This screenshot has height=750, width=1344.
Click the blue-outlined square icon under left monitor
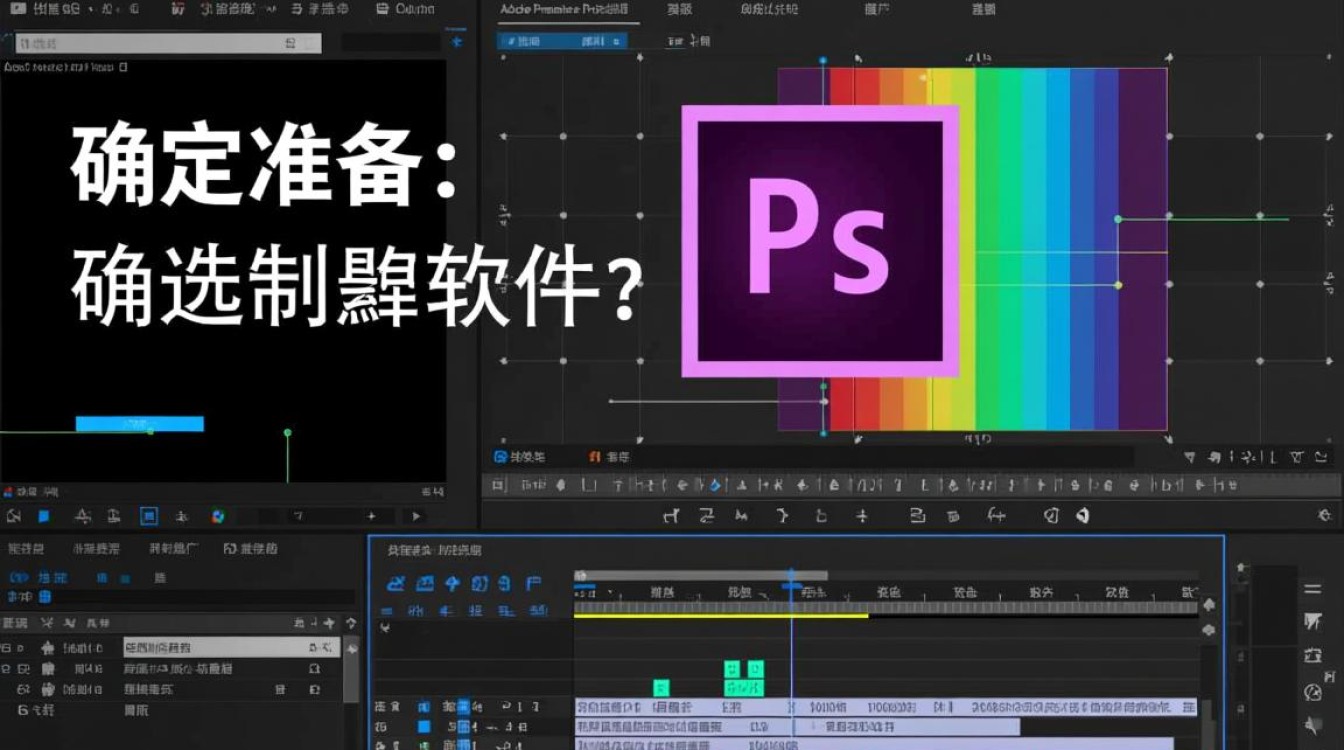tap(149, 517)
